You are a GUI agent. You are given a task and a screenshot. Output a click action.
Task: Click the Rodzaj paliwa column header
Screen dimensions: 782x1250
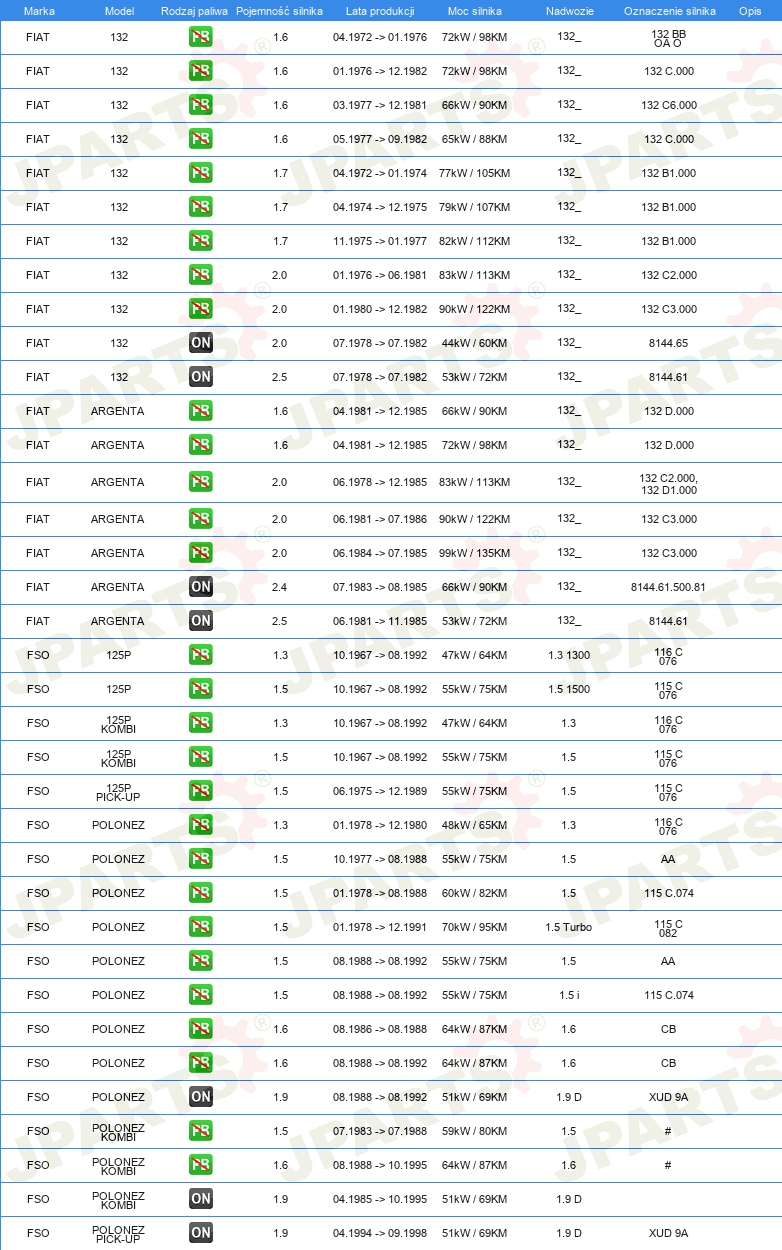194,11
